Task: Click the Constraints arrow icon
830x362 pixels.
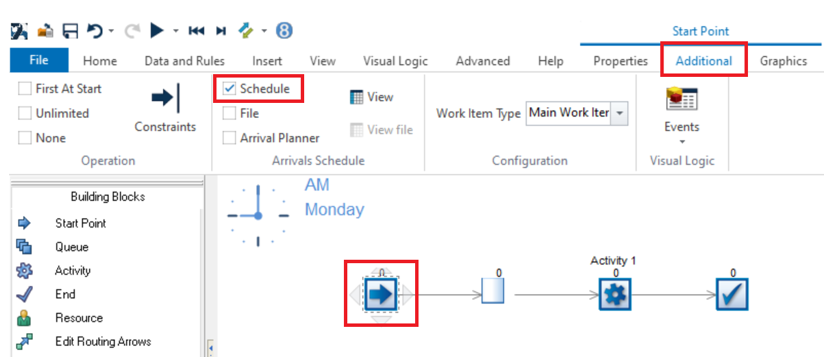Action: 166,98
